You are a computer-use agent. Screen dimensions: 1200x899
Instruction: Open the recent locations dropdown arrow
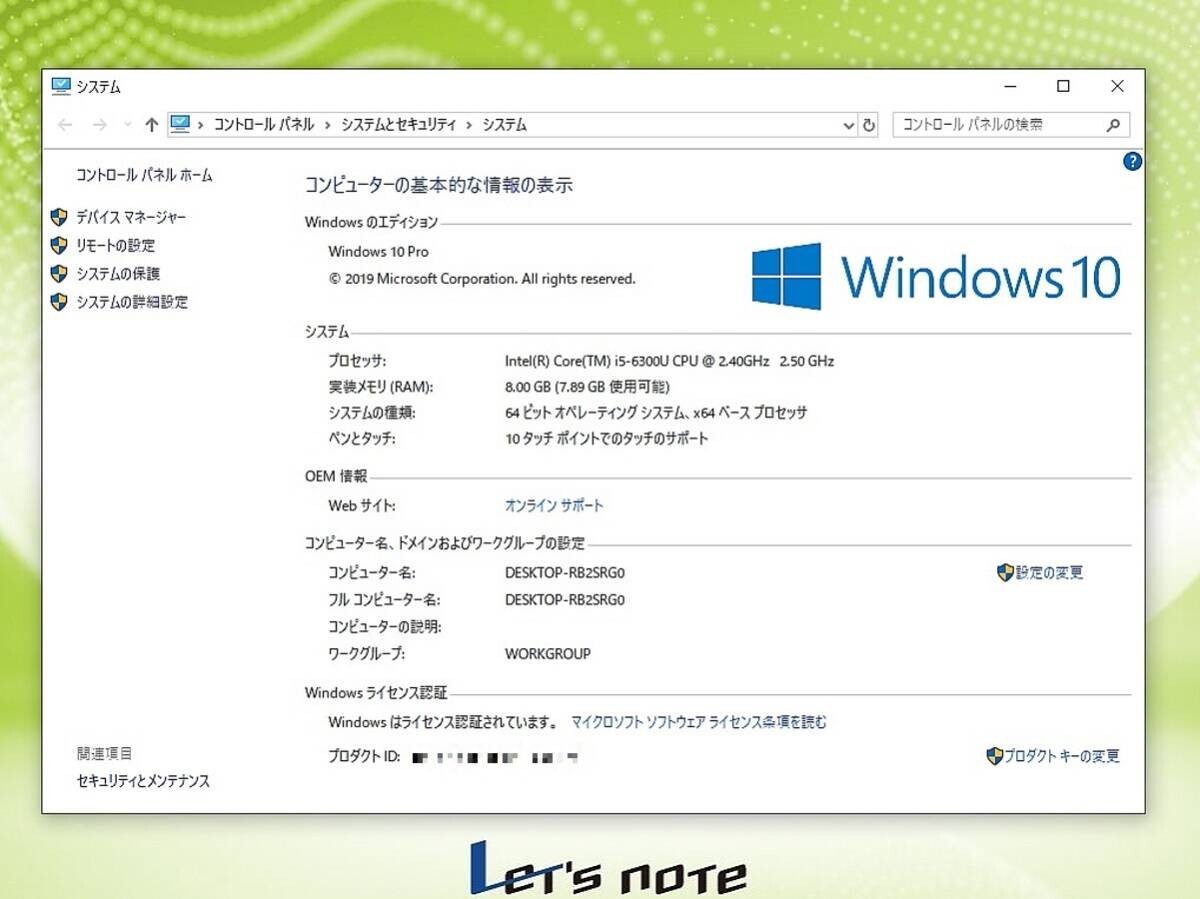[127, 125]
